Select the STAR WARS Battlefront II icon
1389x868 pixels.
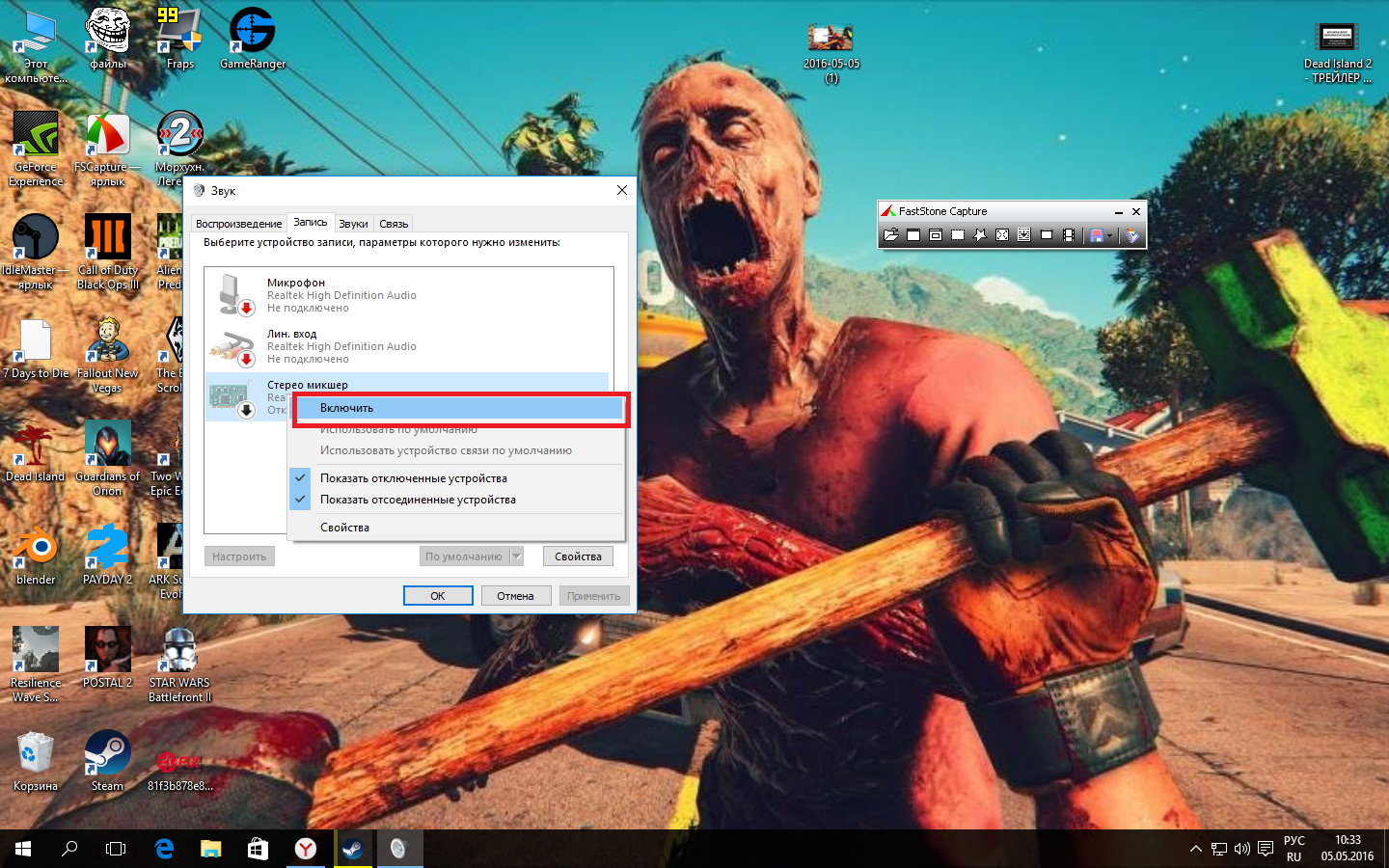(x=179, y=665)
